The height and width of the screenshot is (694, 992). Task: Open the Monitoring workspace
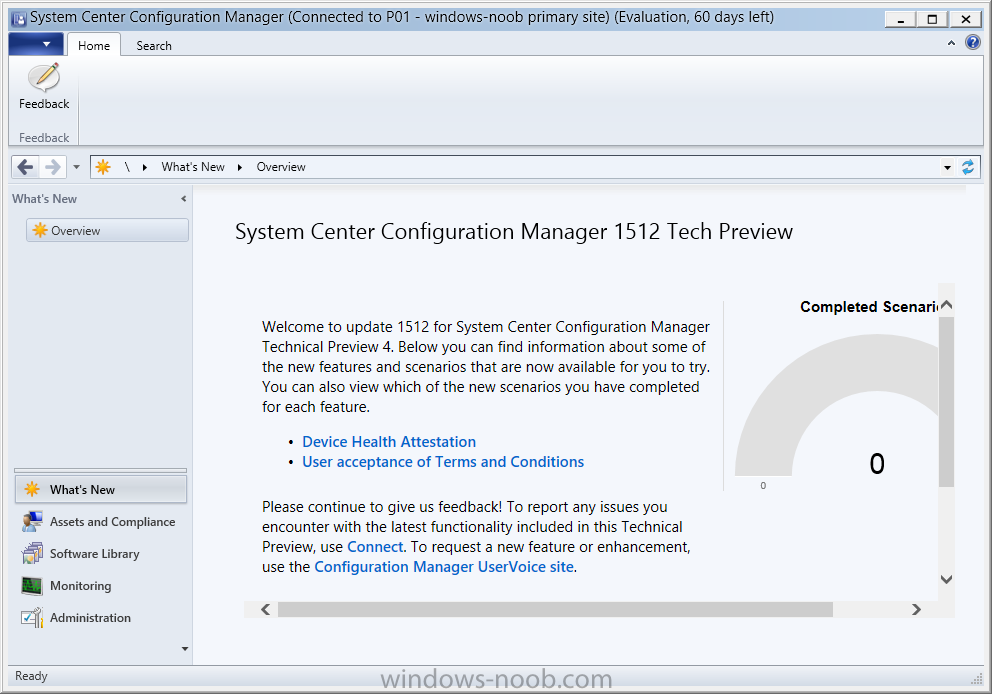(x=101, y=586)
